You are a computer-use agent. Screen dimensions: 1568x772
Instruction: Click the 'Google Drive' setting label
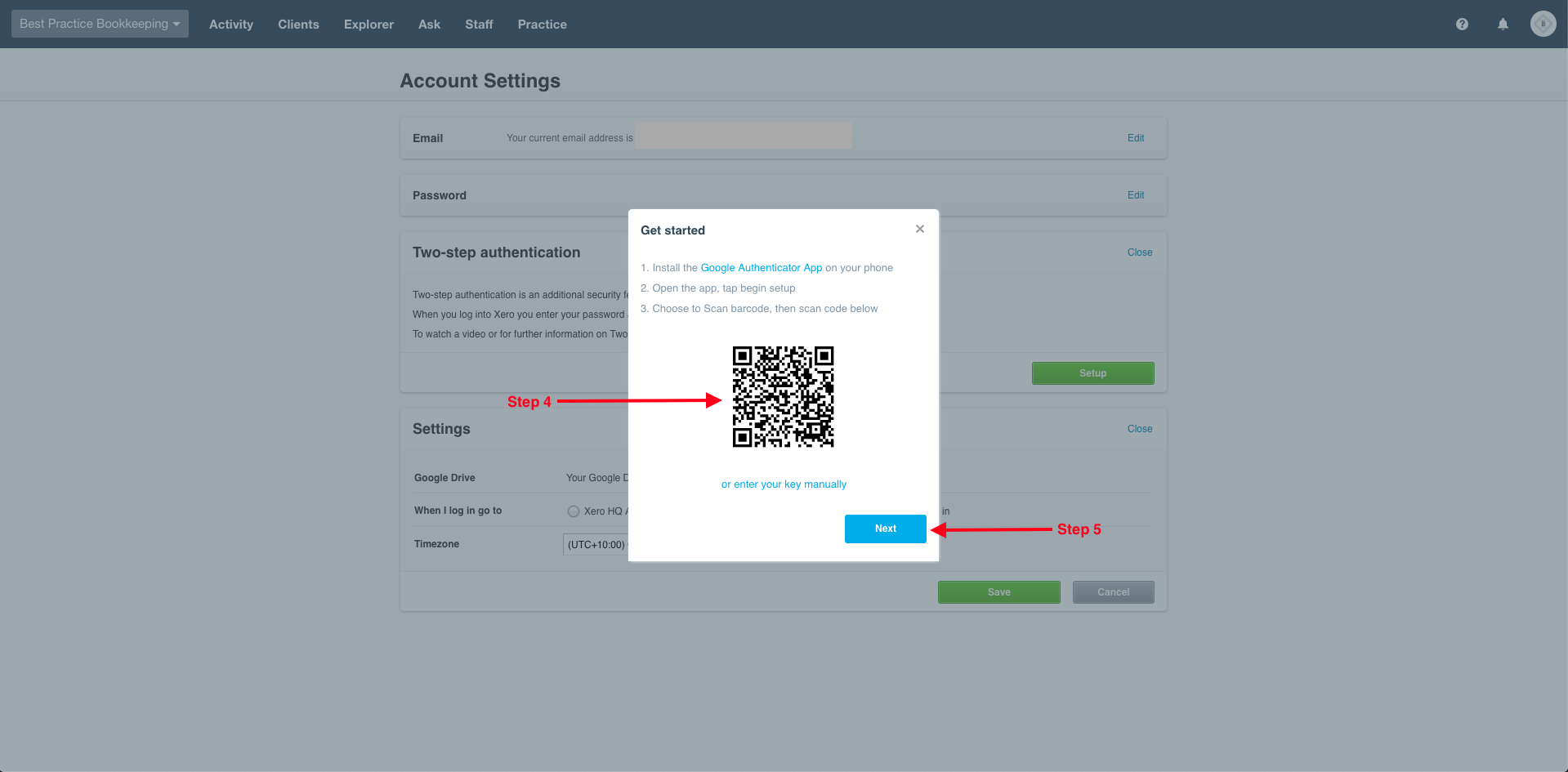click(444, 478)
